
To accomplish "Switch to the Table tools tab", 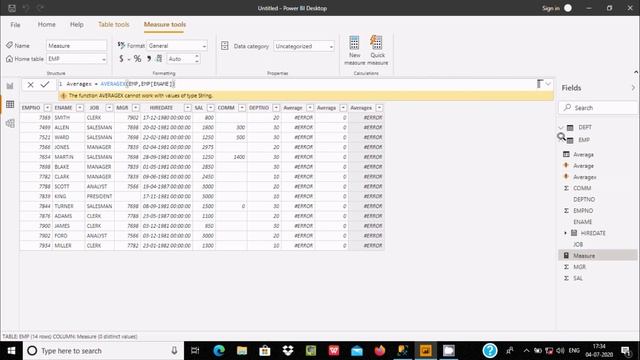I will [x=113, y=24].
